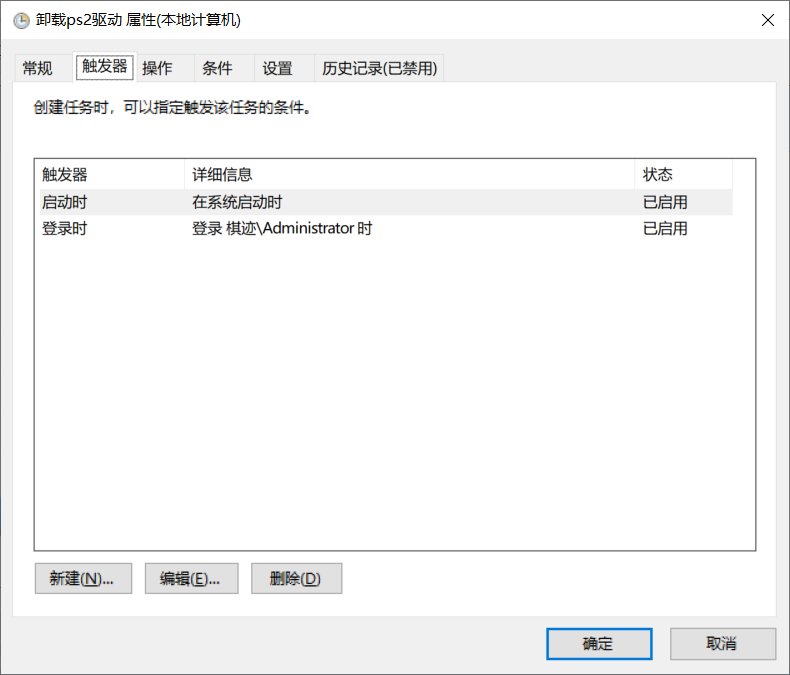Click the clock icon in the title bar
The height and width of the screenshot is (675, 790).
coord(21,21)
